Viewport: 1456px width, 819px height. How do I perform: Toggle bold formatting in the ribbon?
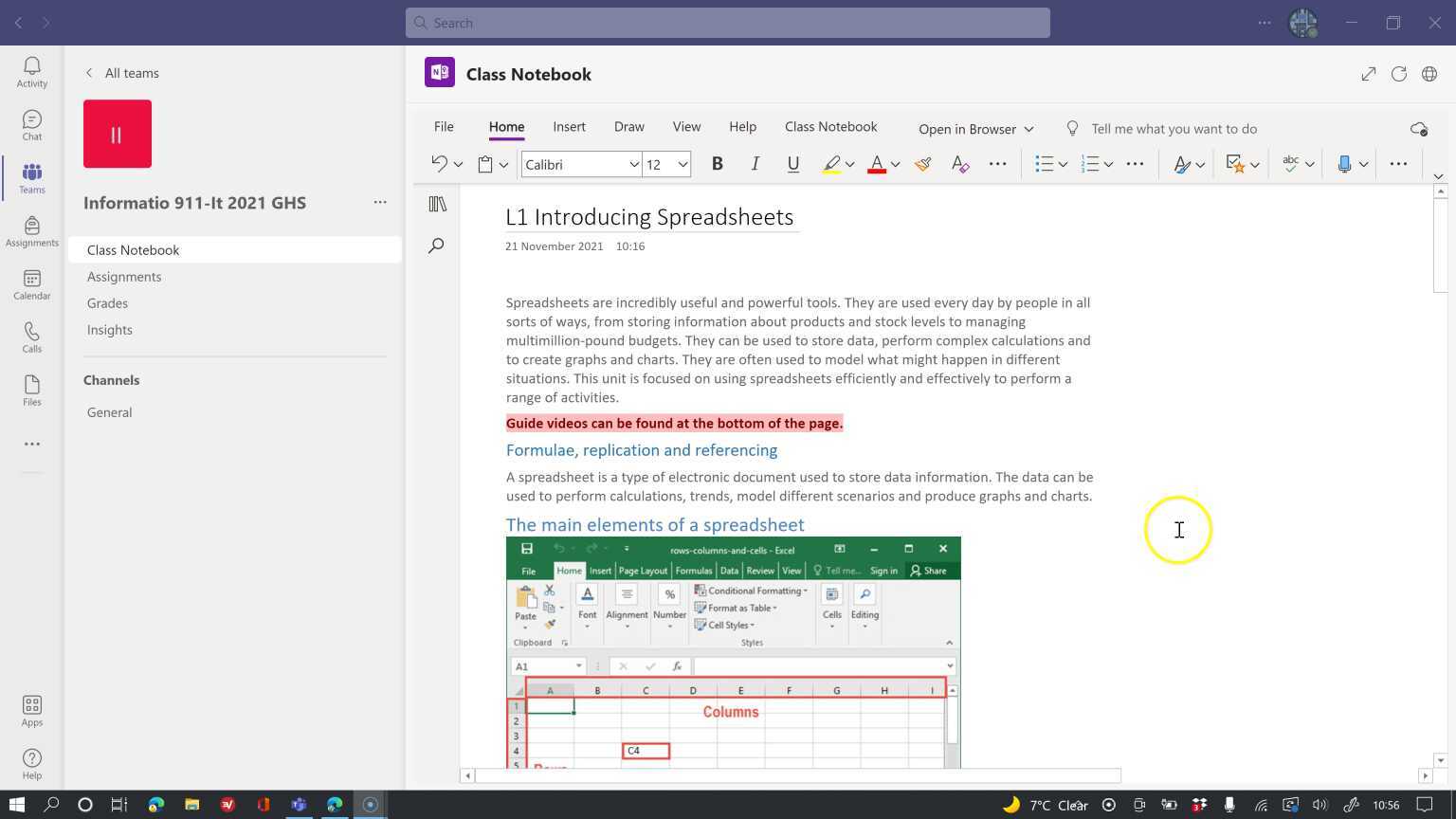(x=717, y=164)
